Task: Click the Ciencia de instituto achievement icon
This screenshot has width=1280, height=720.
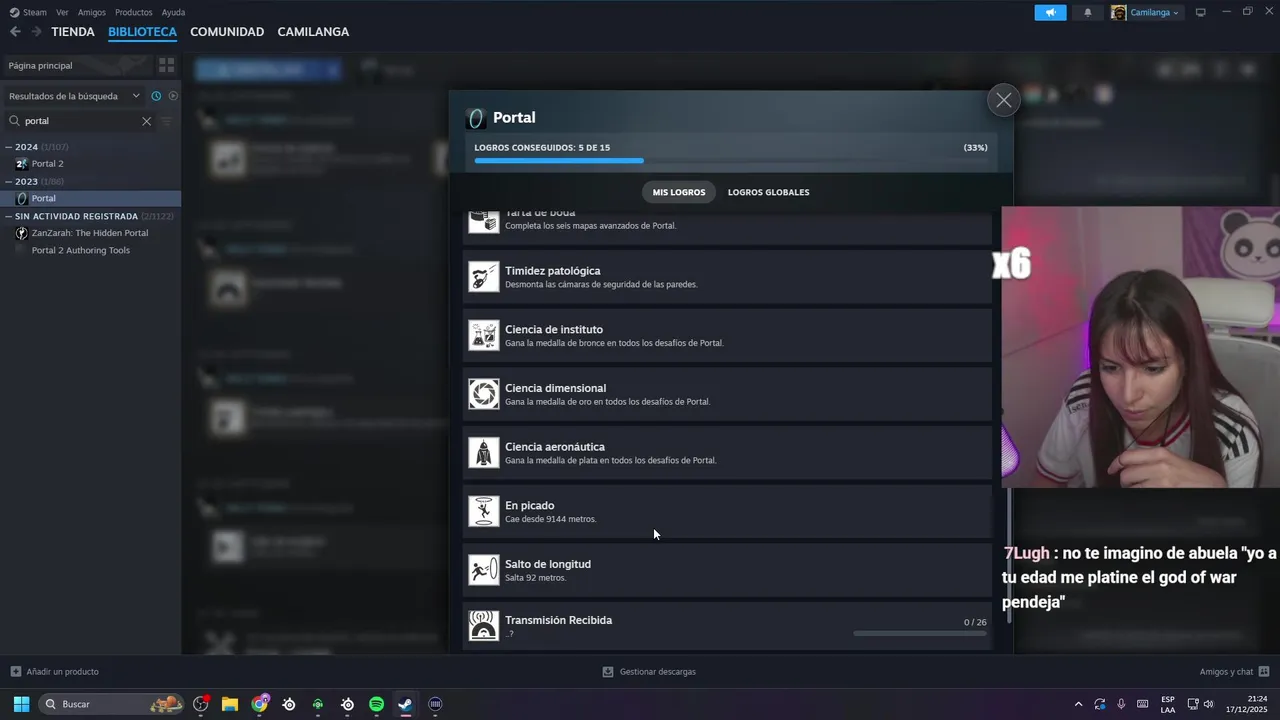Action: pos(484,336)
